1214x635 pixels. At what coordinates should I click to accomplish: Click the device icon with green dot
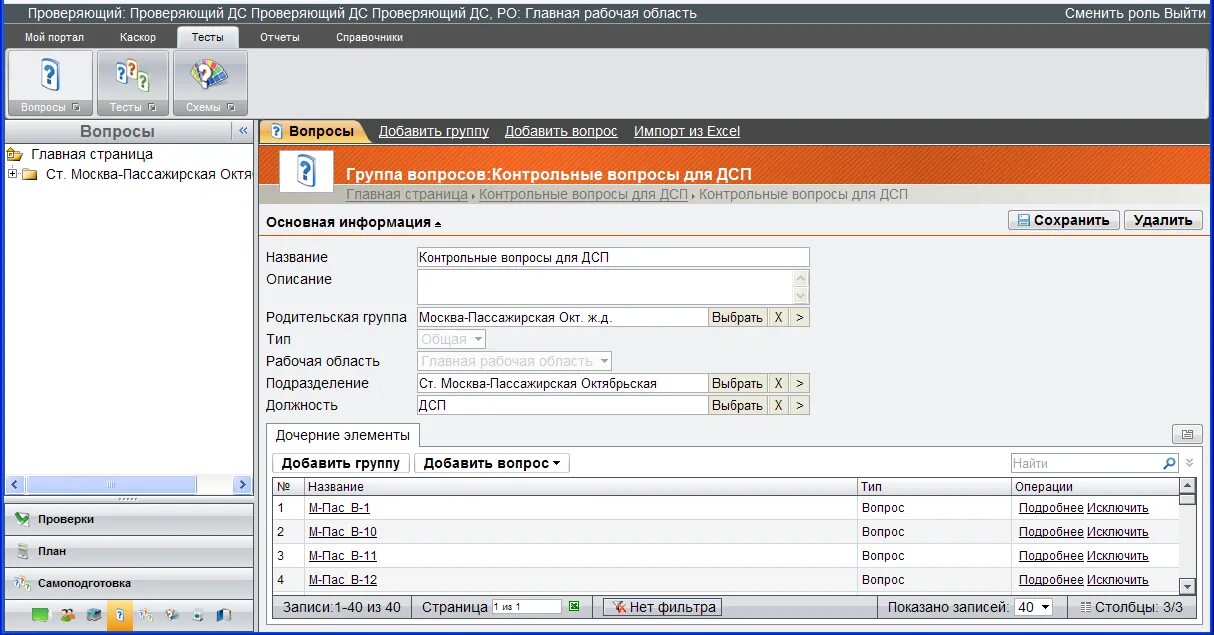(198, 615)
